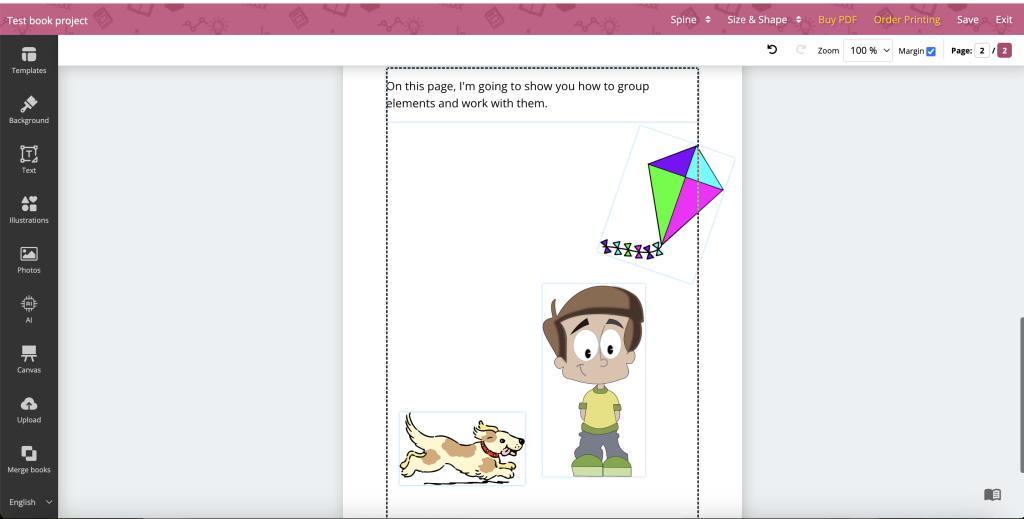The image size is (1024, 519).
Task: Click the current page number field
Action: coord(982,50)
